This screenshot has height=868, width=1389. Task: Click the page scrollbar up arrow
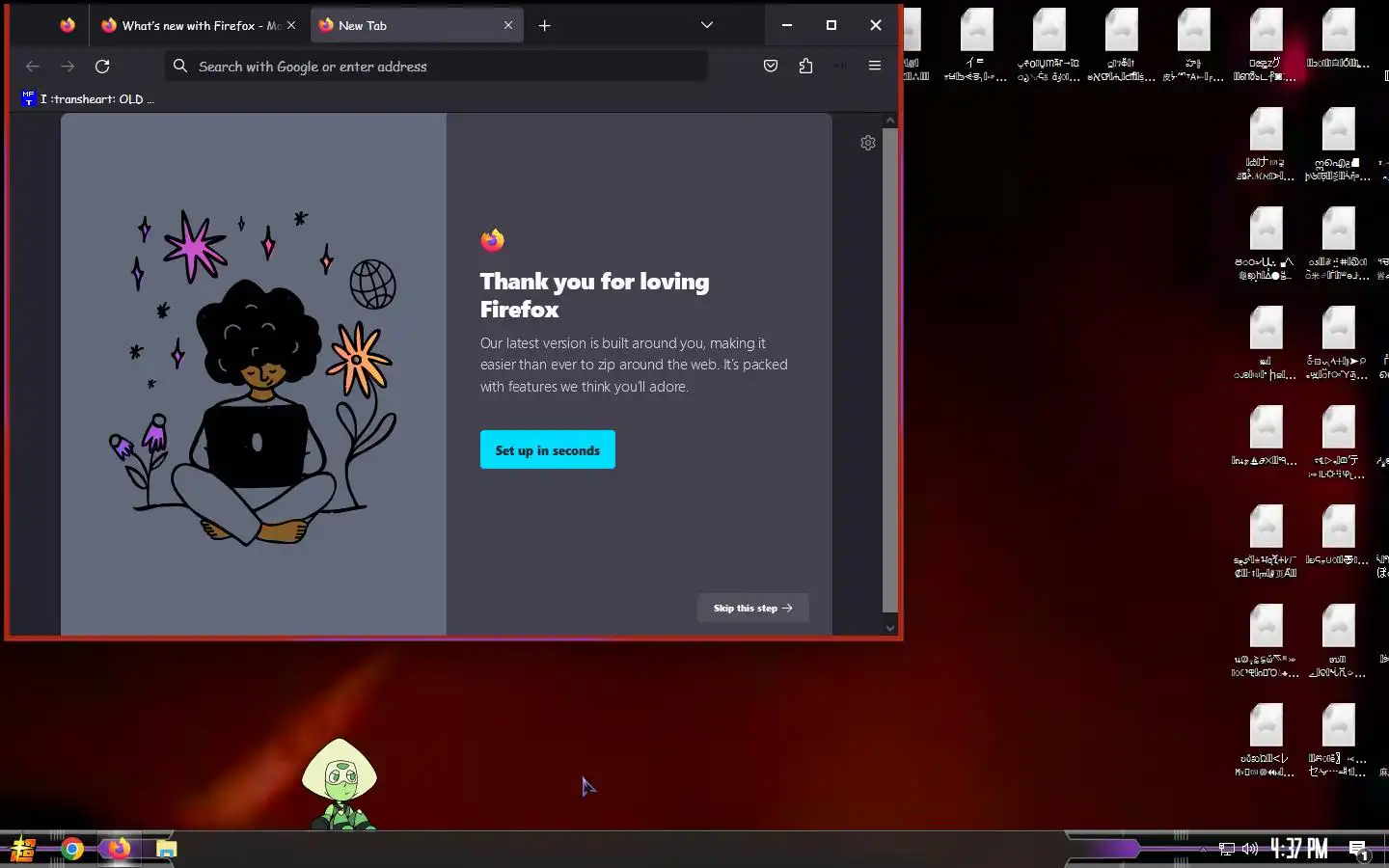(x=890, y=121)
